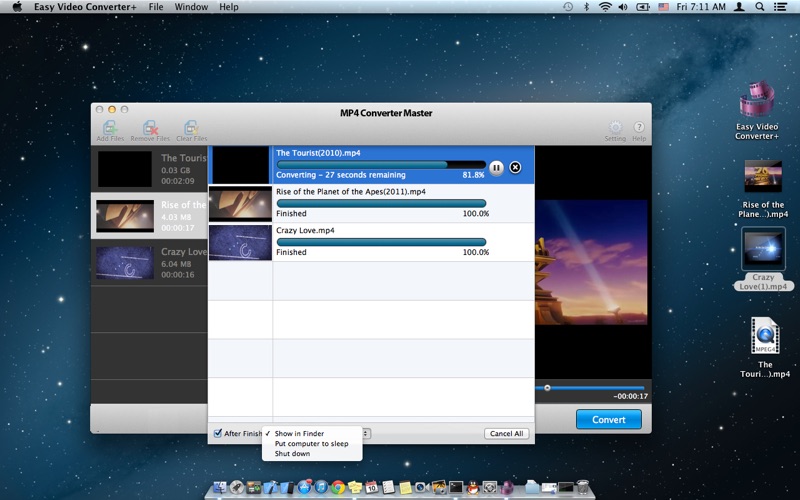Open iTunes from the Dock
The image size is (800, 500).
click(x=321, y=487)
